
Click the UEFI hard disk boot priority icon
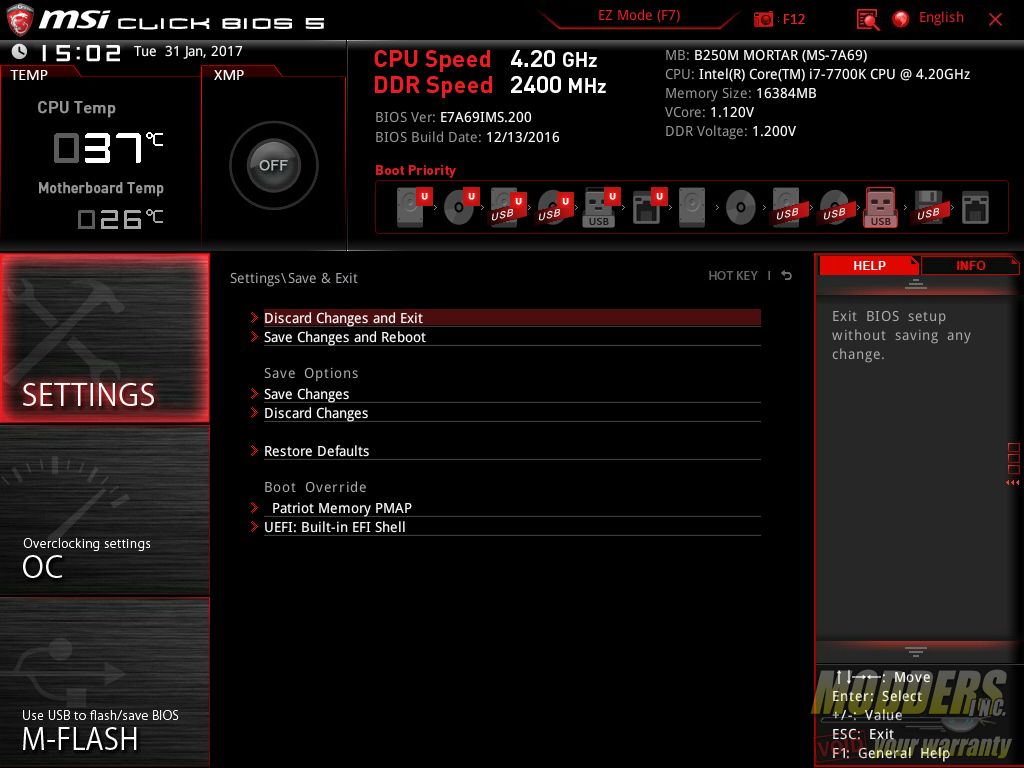coord(414,207)
